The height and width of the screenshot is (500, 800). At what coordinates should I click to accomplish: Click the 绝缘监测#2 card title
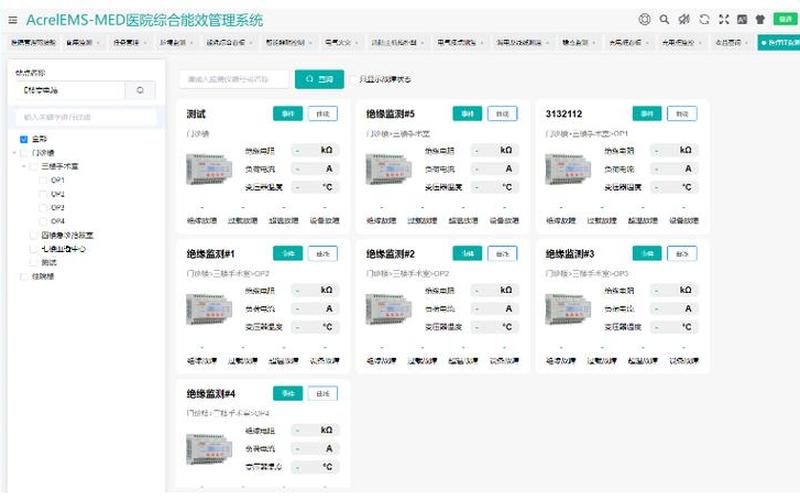(x=390, y=254)
